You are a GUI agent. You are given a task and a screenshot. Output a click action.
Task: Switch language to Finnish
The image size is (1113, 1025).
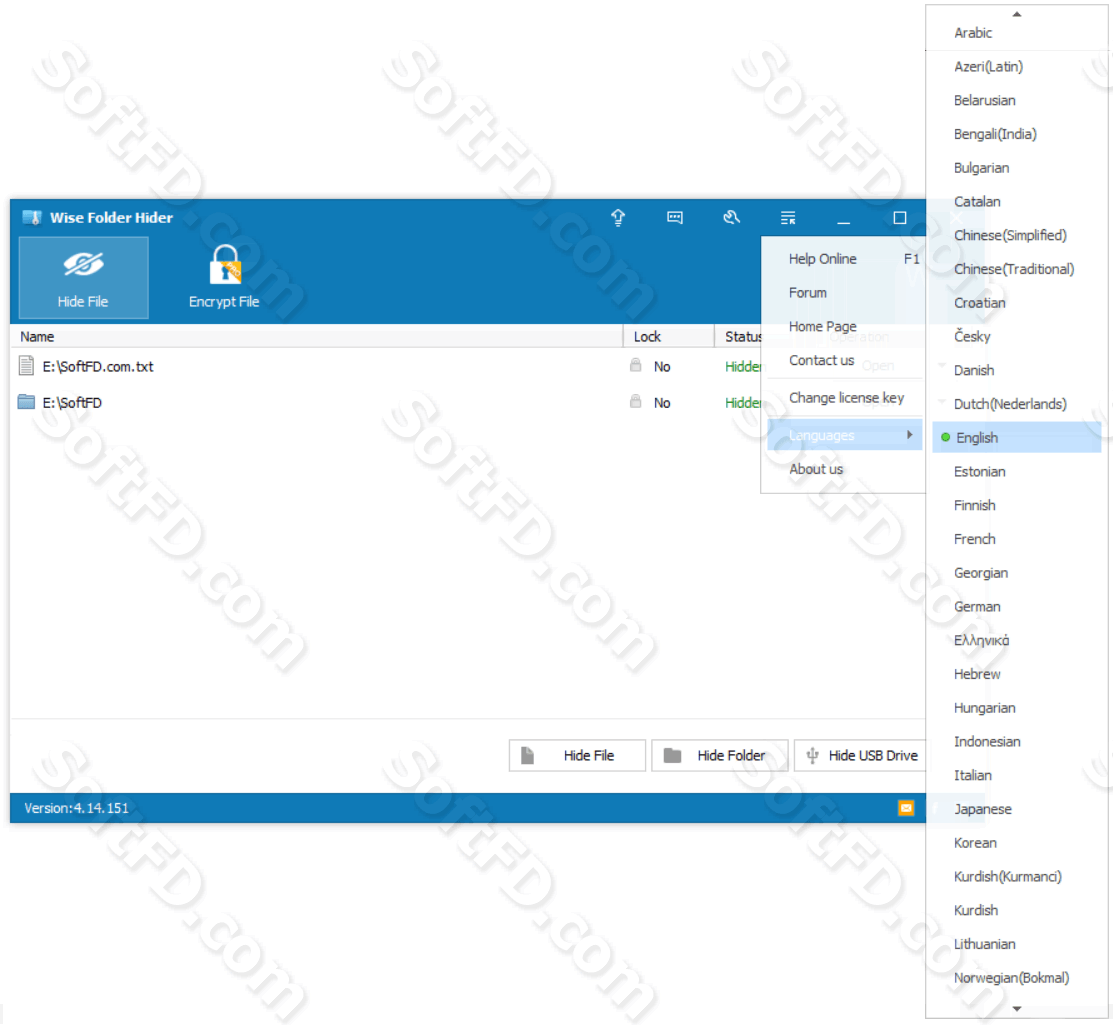point(1016,505)
